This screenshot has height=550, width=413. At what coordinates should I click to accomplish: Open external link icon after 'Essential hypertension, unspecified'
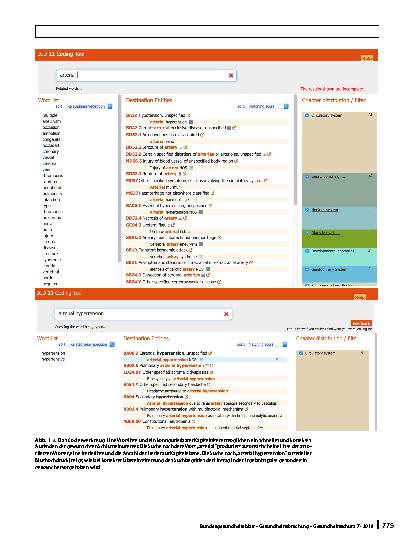coord(210,353)
